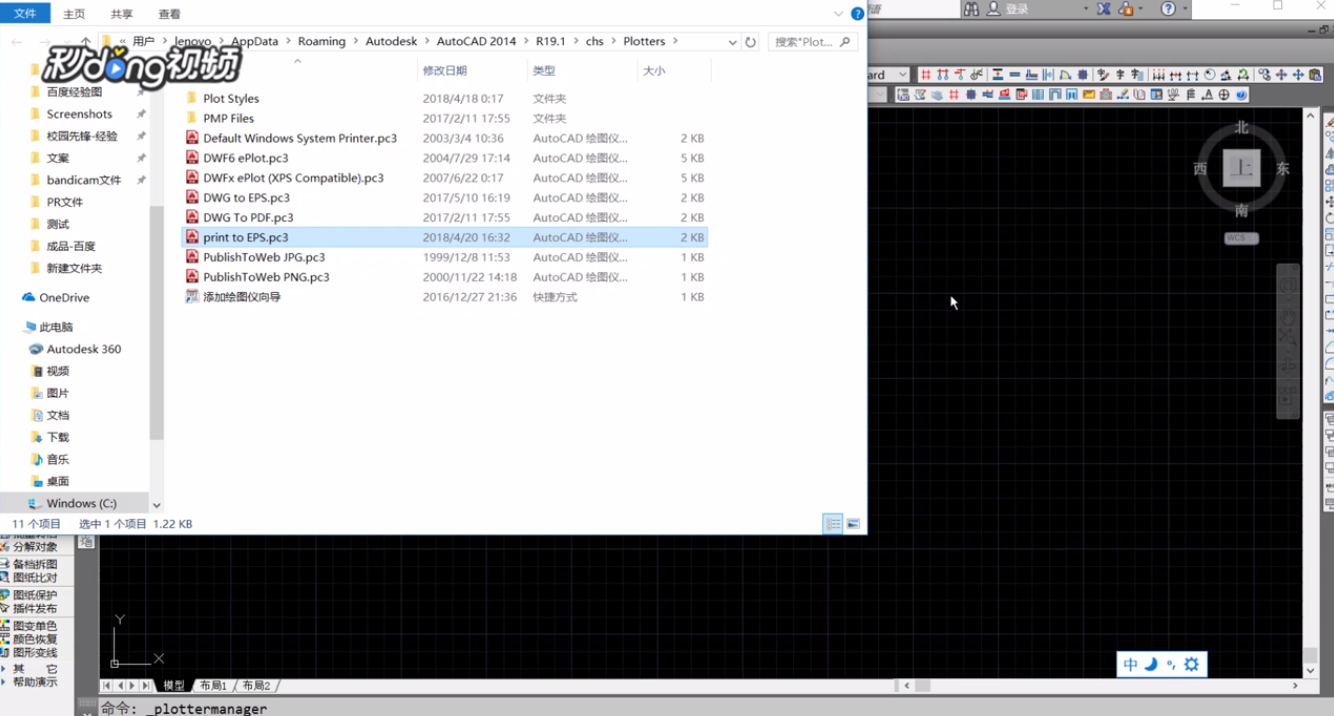Jump to the first layout tab with the arrow
This screenshot has width=1334, height=716.
point(108,686)
